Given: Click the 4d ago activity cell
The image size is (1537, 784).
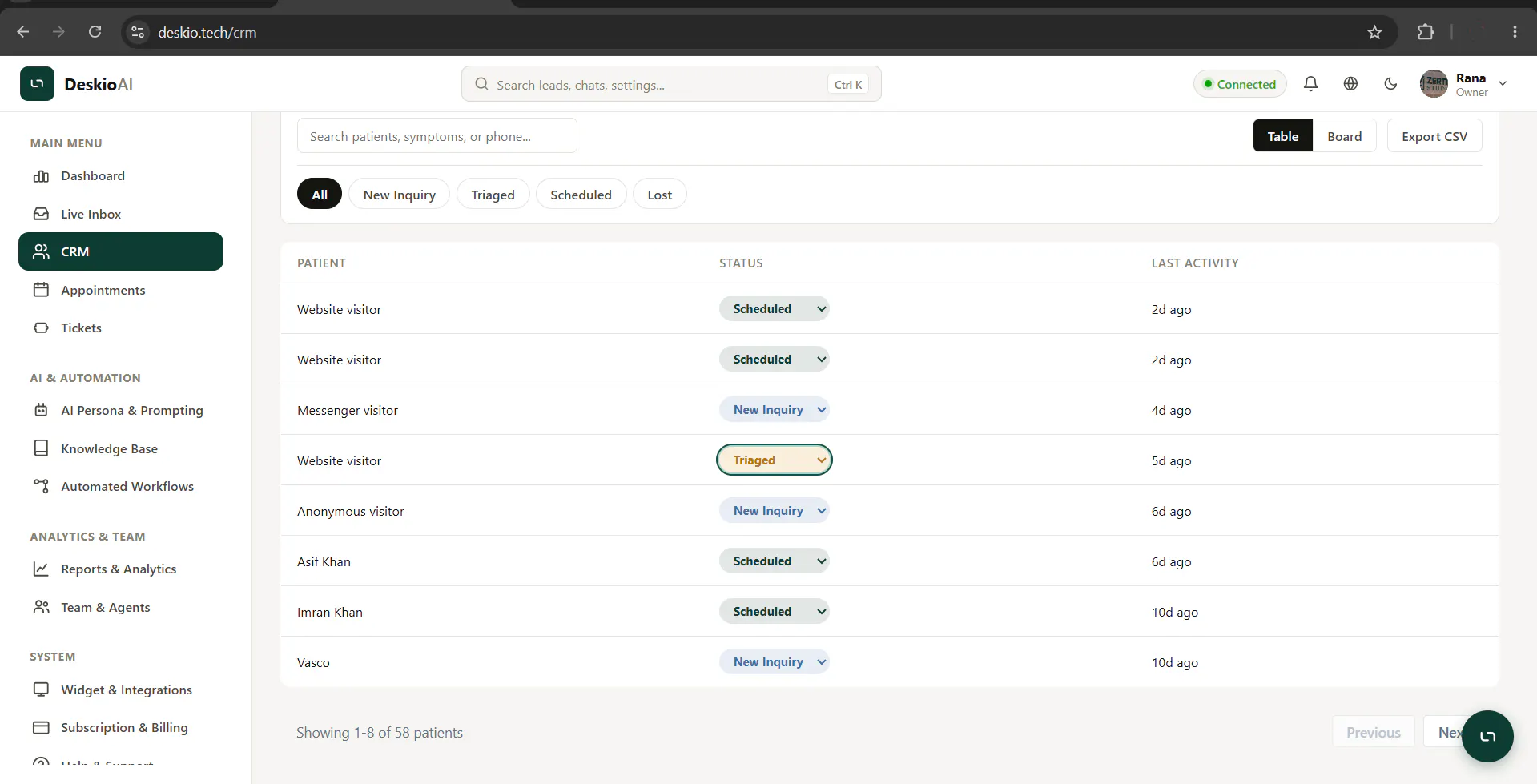Looking at the screenshot, I should [x=1171, y=411].
